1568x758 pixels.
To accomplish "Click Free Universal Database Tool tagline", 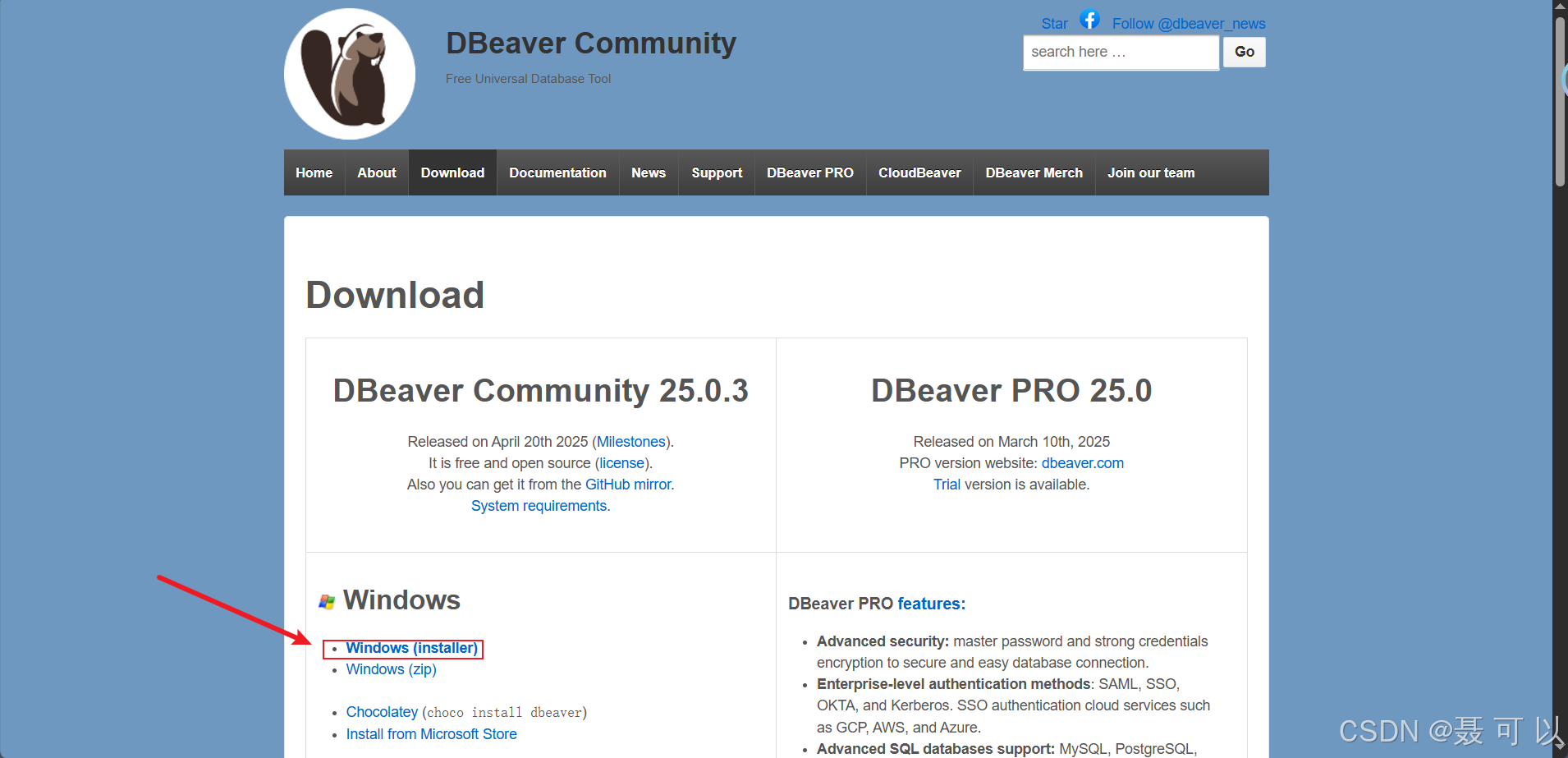I will pos(529,79).
